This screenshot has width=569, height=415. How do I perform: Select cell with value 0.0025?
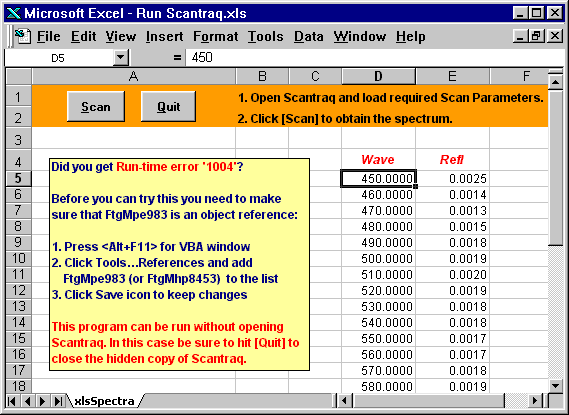coord(453,178)
